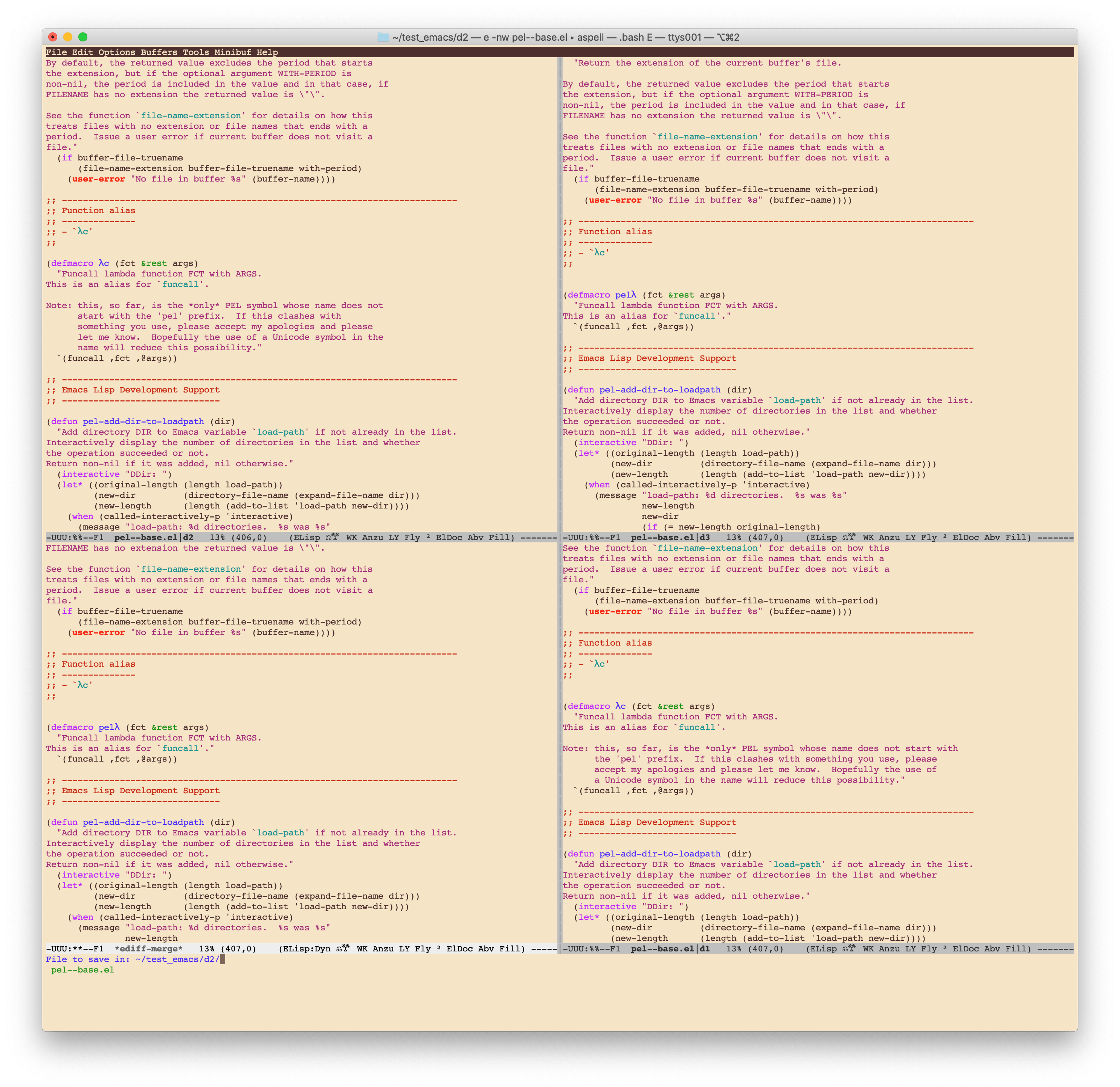1120x1087 pixels.
Task: Click the glyph icon in the d2 mode line
Action: coord(333,537)
